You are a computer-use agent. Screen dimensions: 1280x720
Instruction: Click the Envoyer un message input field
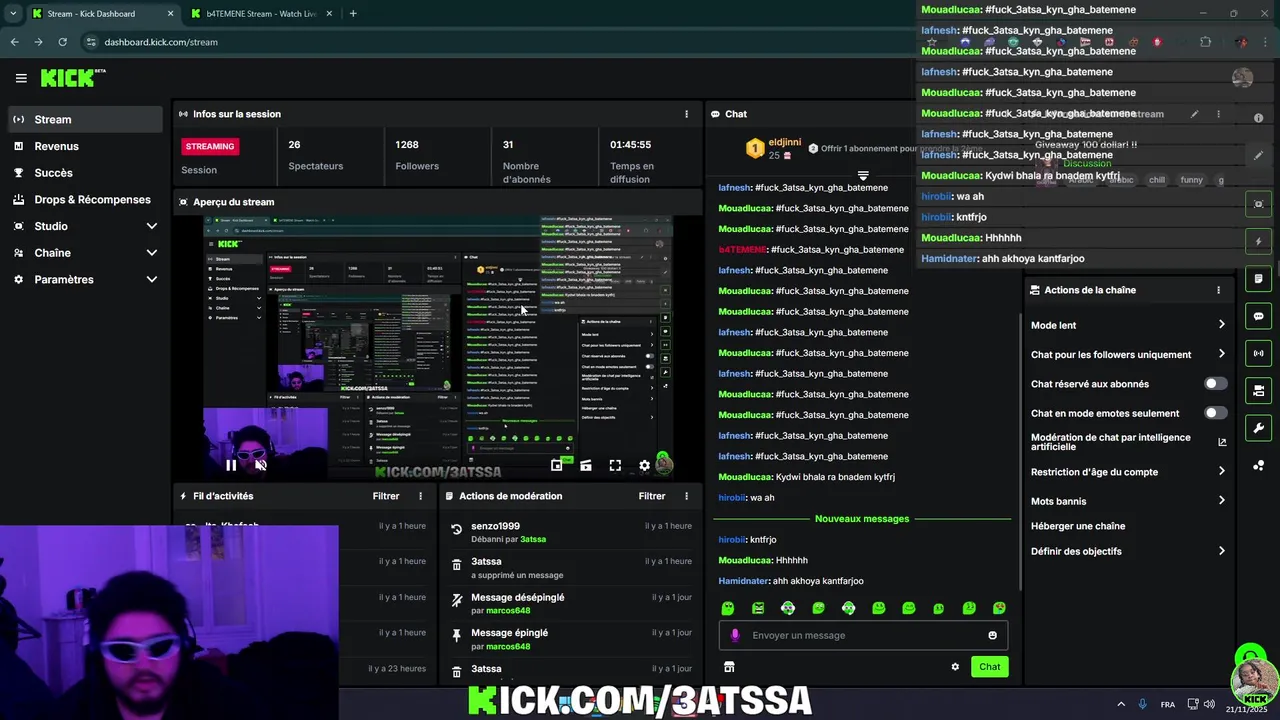(863, 635)
